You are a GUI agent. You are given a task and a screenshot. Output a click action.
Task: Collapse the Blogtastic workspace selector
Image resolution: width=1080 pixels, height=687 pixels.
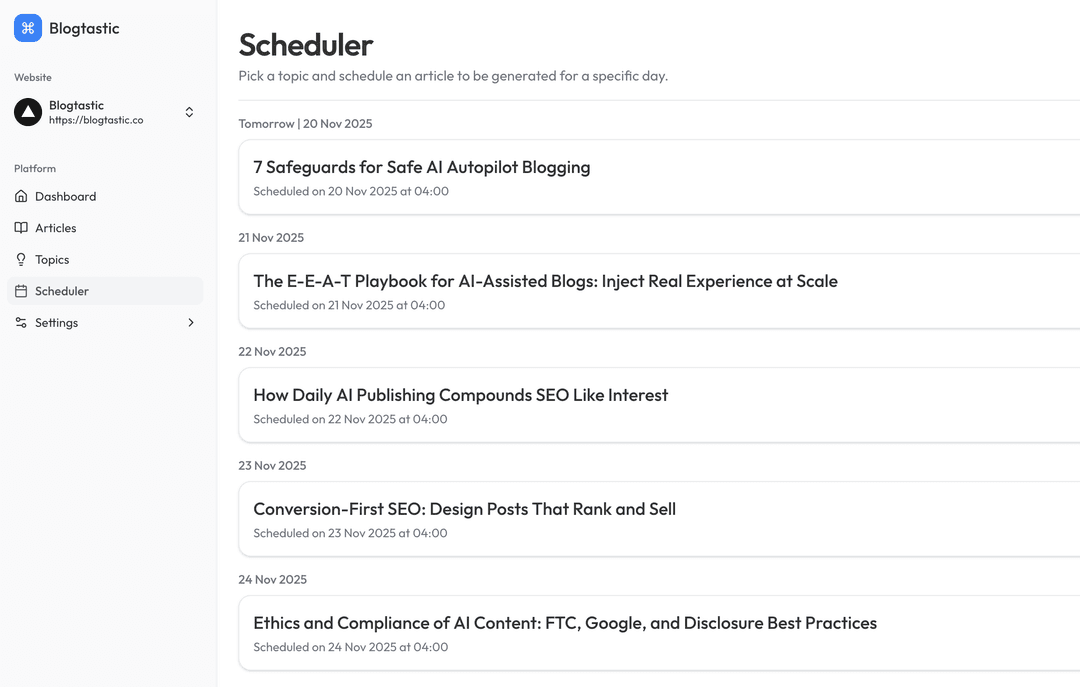[189, 112]
